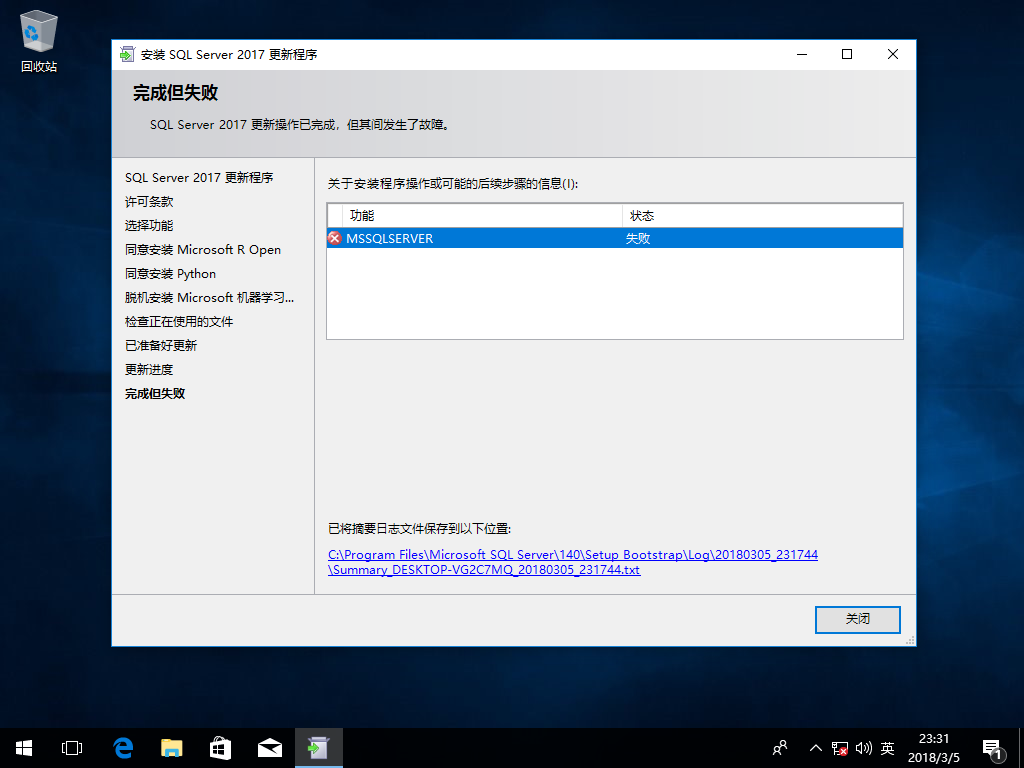Open the Recycle Bin desktop icon
1024x768 pixels.
click(39, 42)
